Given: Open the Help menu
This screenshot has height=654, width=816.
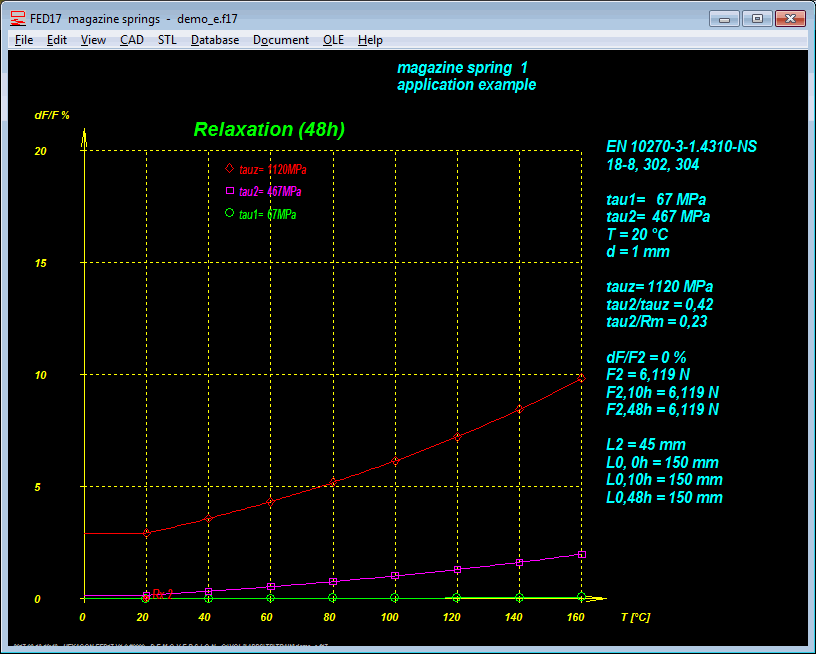Looking at the screenshot, I should click(x=370, y=40).
